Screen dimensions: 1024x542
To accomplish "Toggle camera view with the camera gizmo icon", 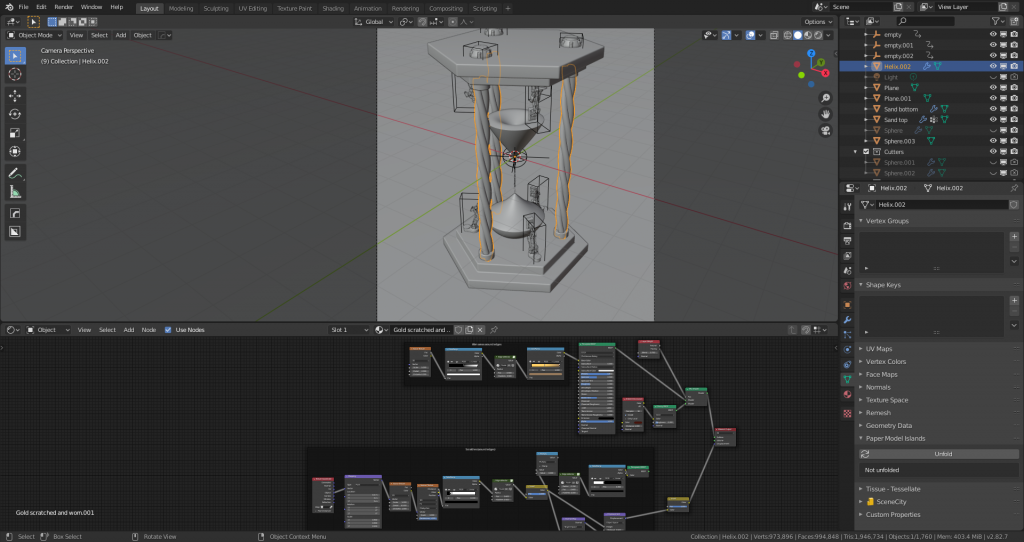I will (x=826, y=130).
